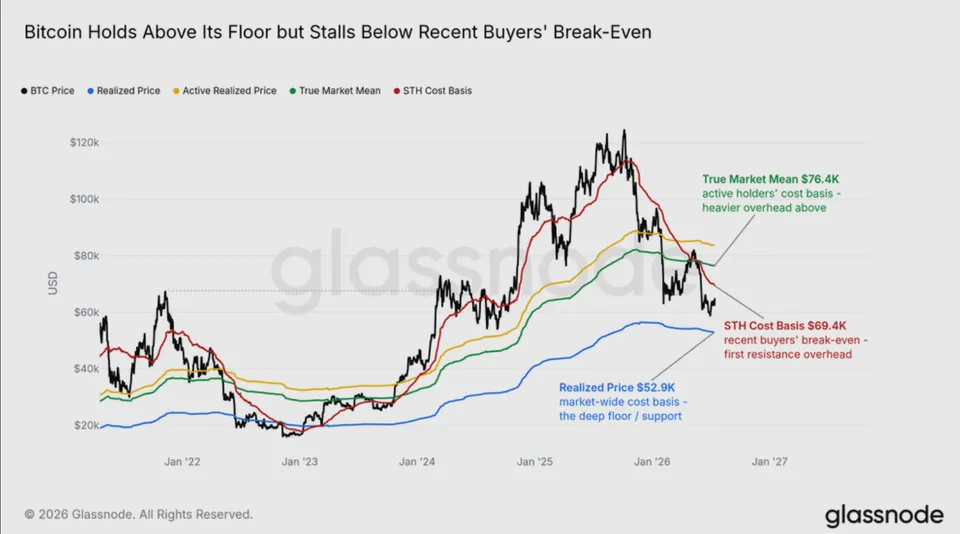Toggle the True Market Mean legend entry
The image size is (960, 534).
click(335, 91)
